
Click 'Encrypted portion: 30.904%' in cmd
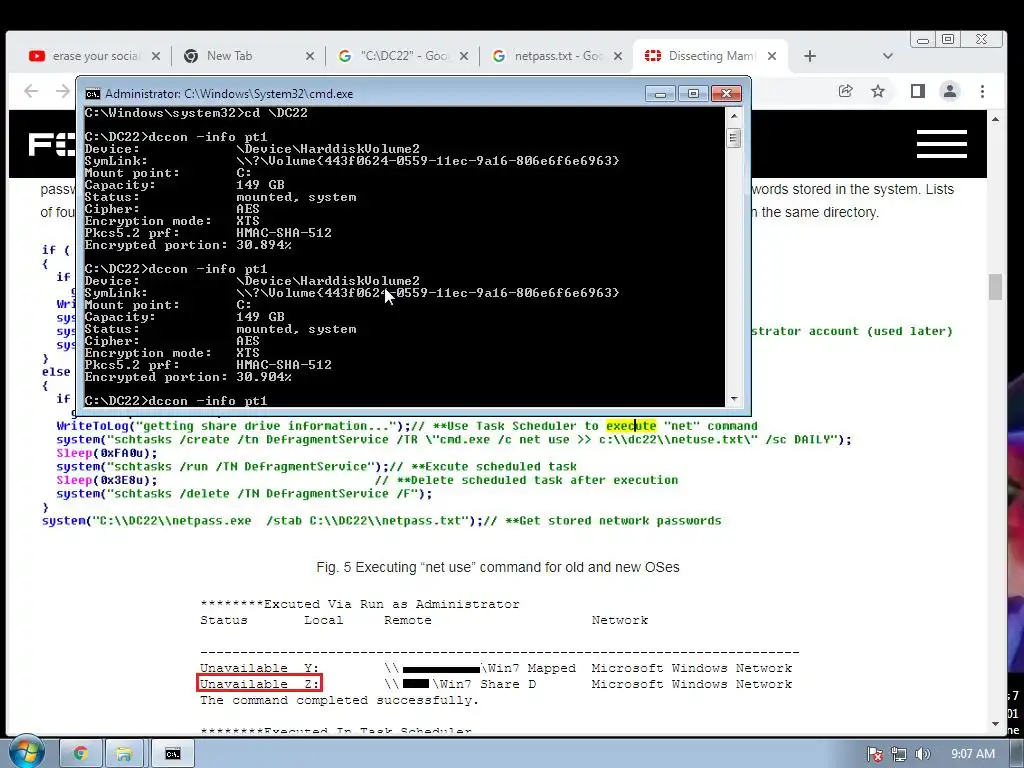[188, 377]
